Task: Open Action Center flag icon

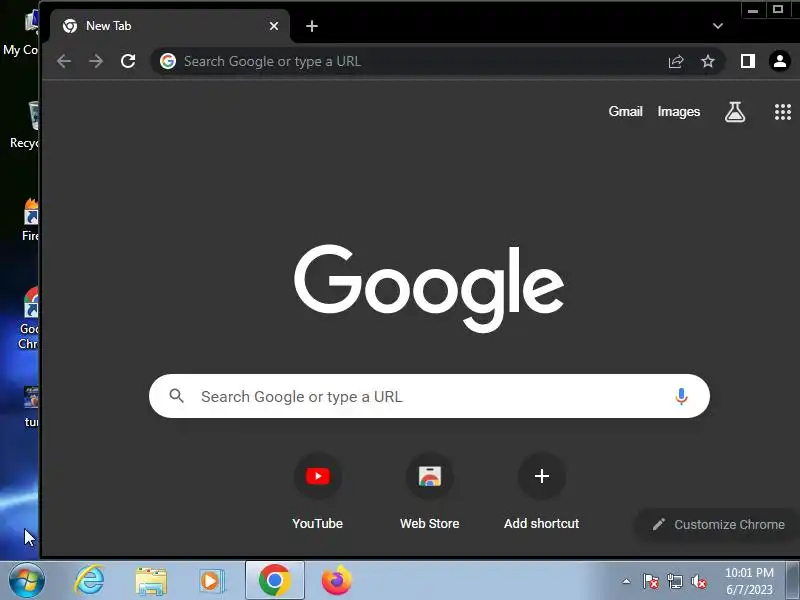Action: coord(650,581)
